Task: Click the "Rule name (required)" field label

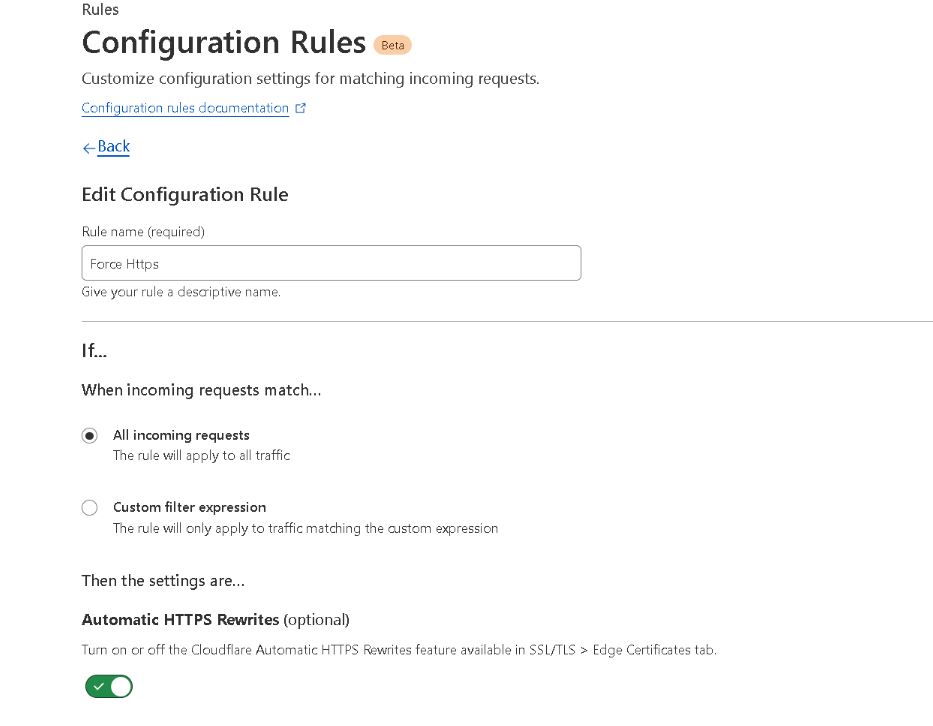Action: (x=143, y=231)
